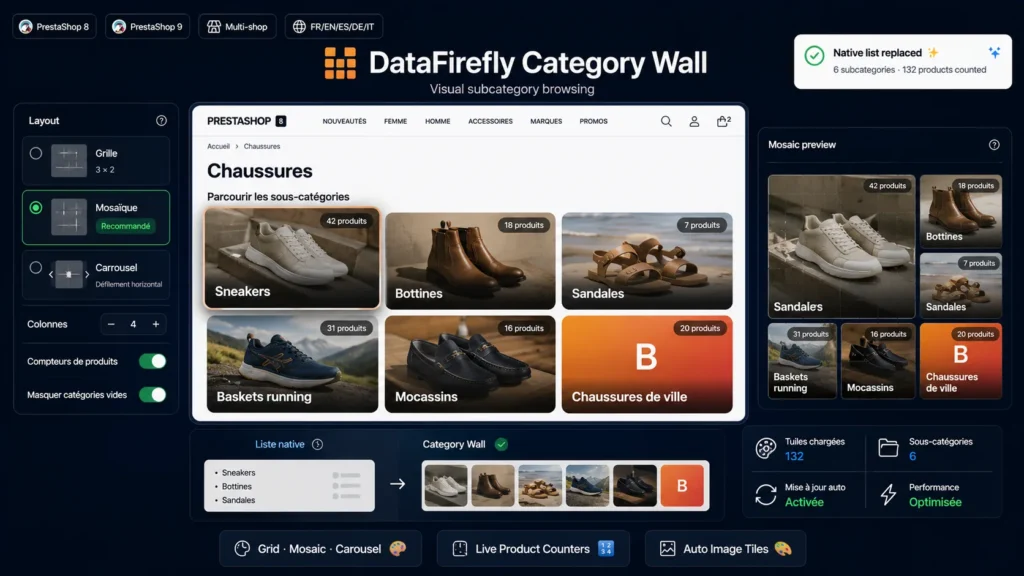Open the Sneakers category tile
The width and height of the screenshot is (1024, 576).
[x=292, y=258]
